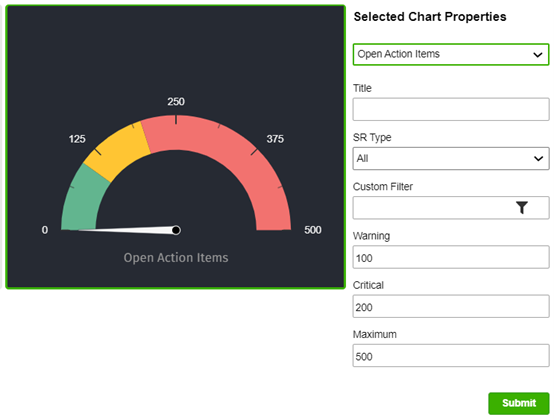The image size is (554, 420).
Task: Click the 125 gauge tick label
Action: (77, 139)
